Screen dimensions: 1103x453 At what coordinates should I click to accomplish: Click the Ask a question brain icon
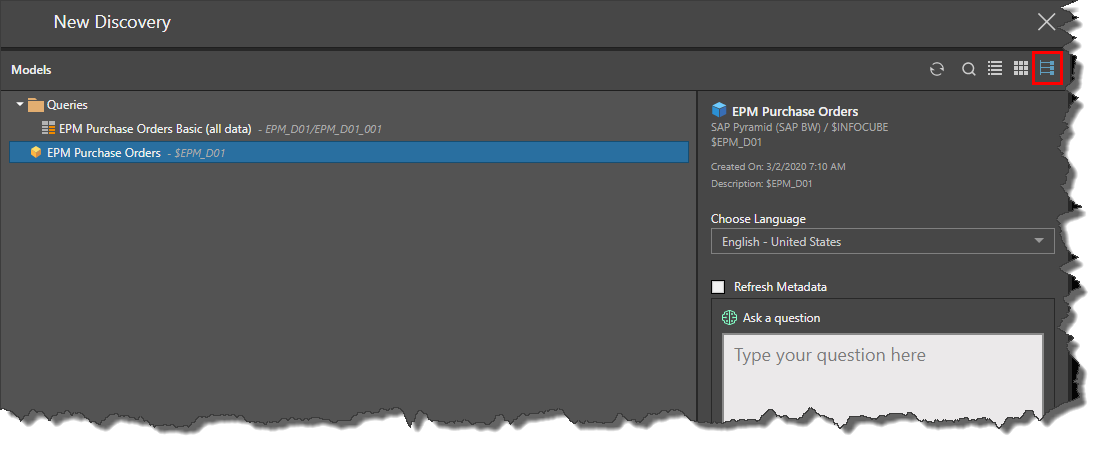pos(729,318)
